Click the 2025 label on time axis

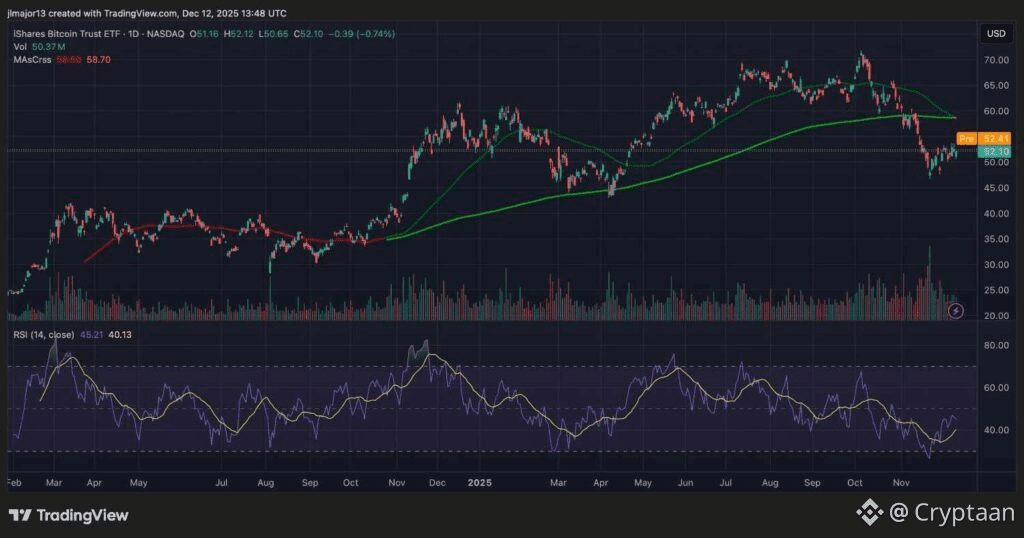point(483,481)
